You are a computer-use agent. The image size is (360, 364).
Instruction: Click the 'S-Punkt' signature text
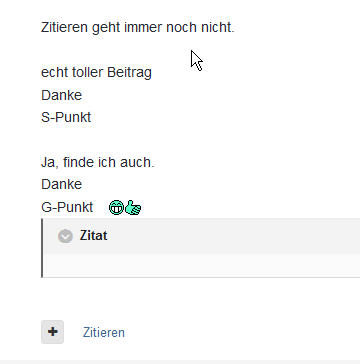(x=66, y=117)
